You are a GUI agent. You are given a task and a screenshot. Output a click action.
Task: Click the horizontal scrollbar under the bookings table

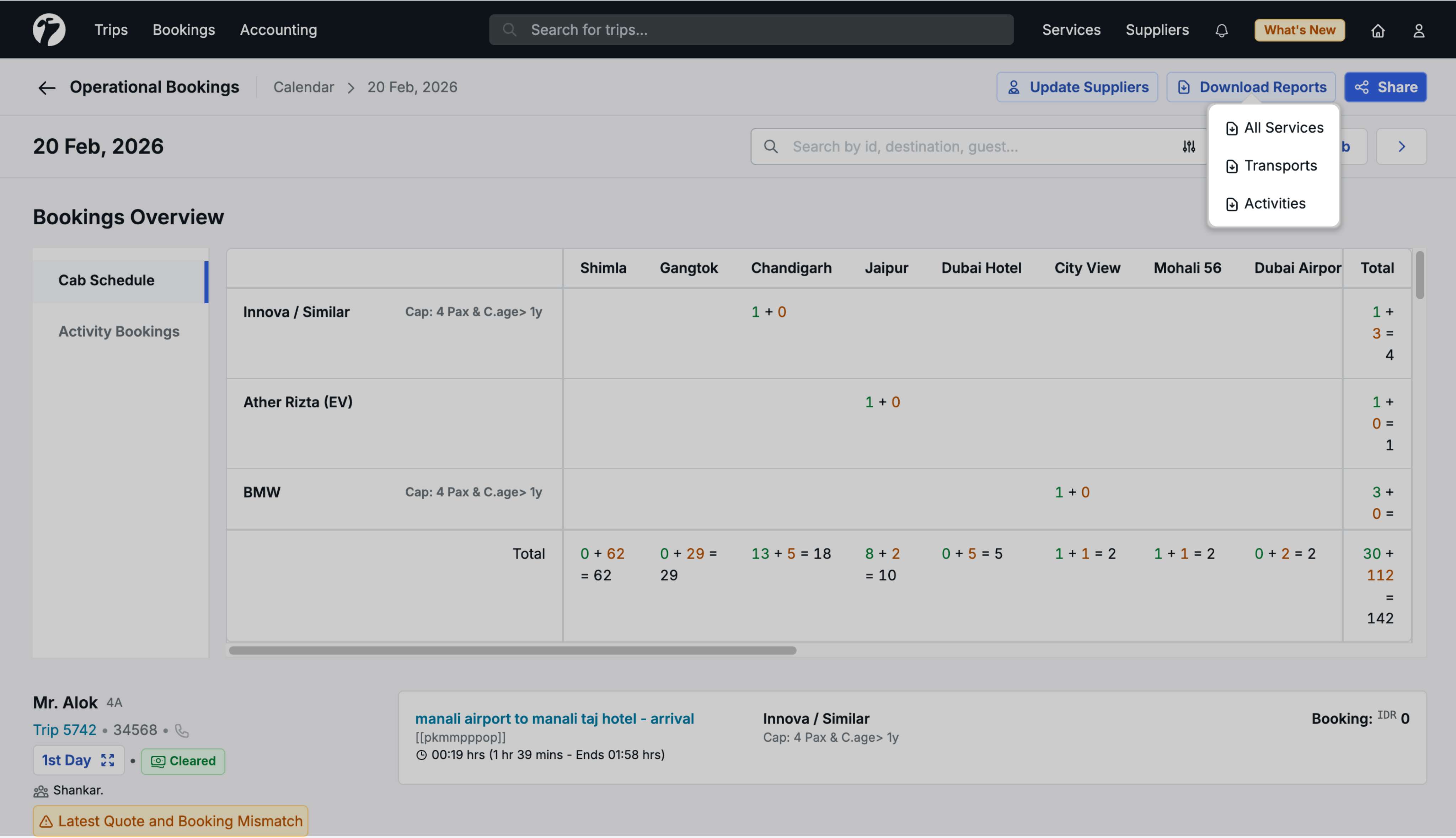512,650
